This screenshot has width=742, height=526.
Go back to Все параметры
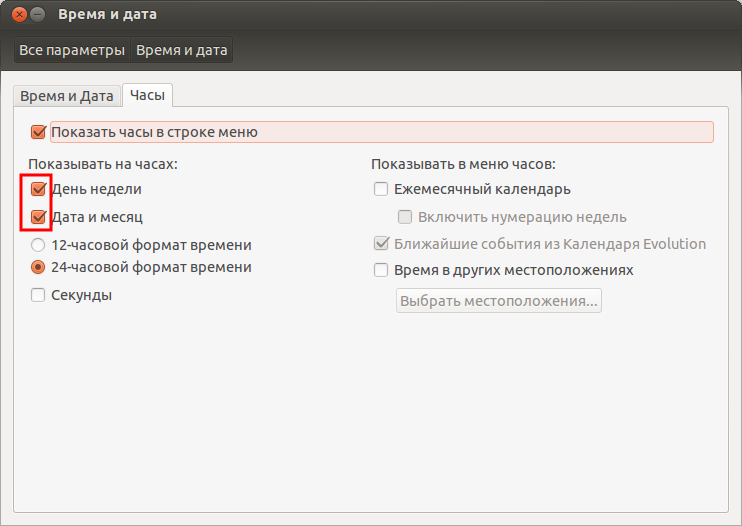72,50
